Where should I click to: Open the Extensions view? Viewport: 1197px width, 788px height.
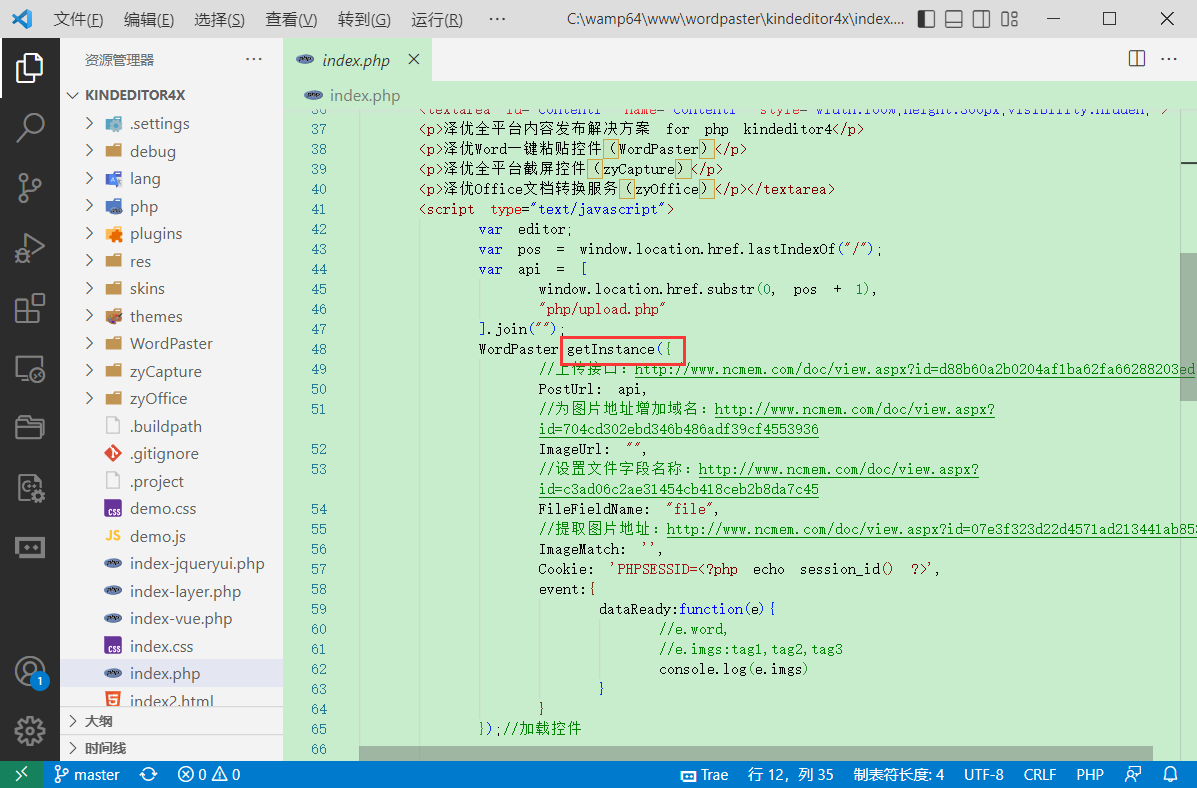click(x=30, y=309)
